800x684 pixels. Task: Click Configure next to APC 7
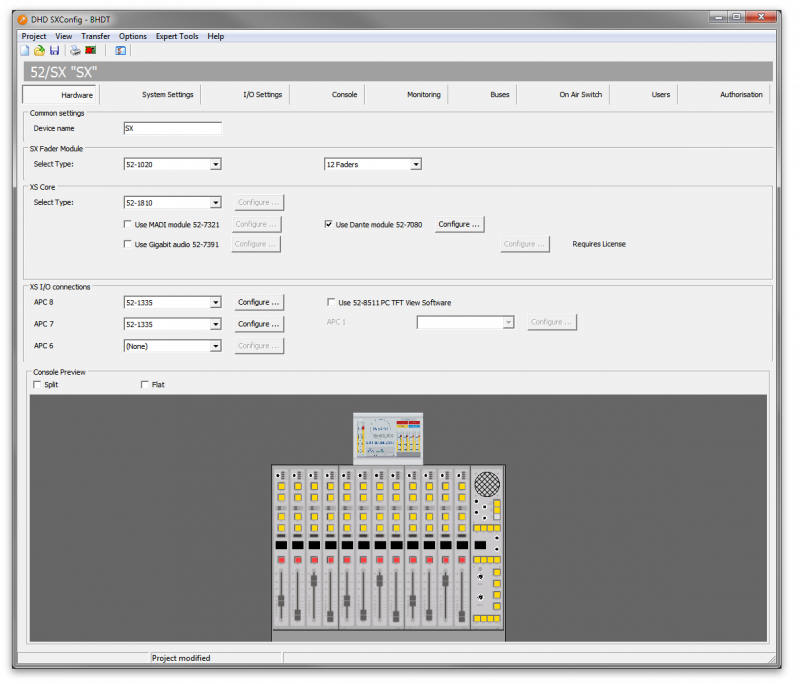pos(259,324)
